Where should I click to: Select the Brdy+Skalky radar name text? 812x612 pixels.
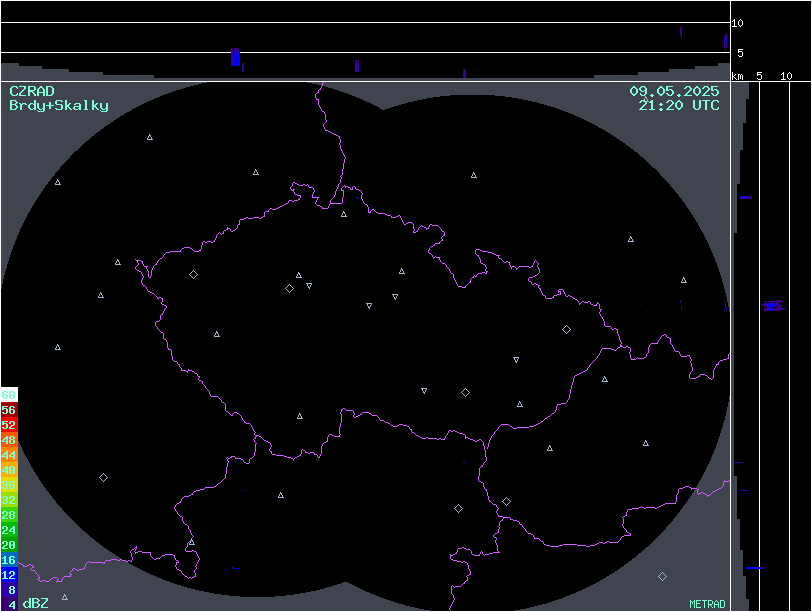59,106
